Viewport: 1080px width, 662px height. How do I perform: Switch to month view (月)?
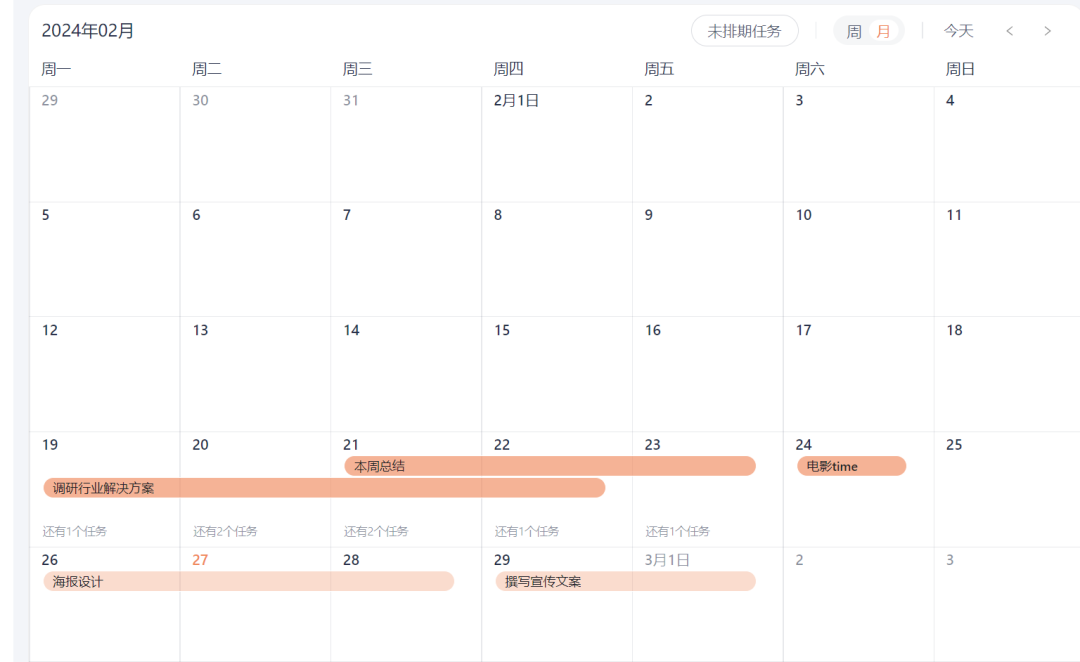pos(883,31)
